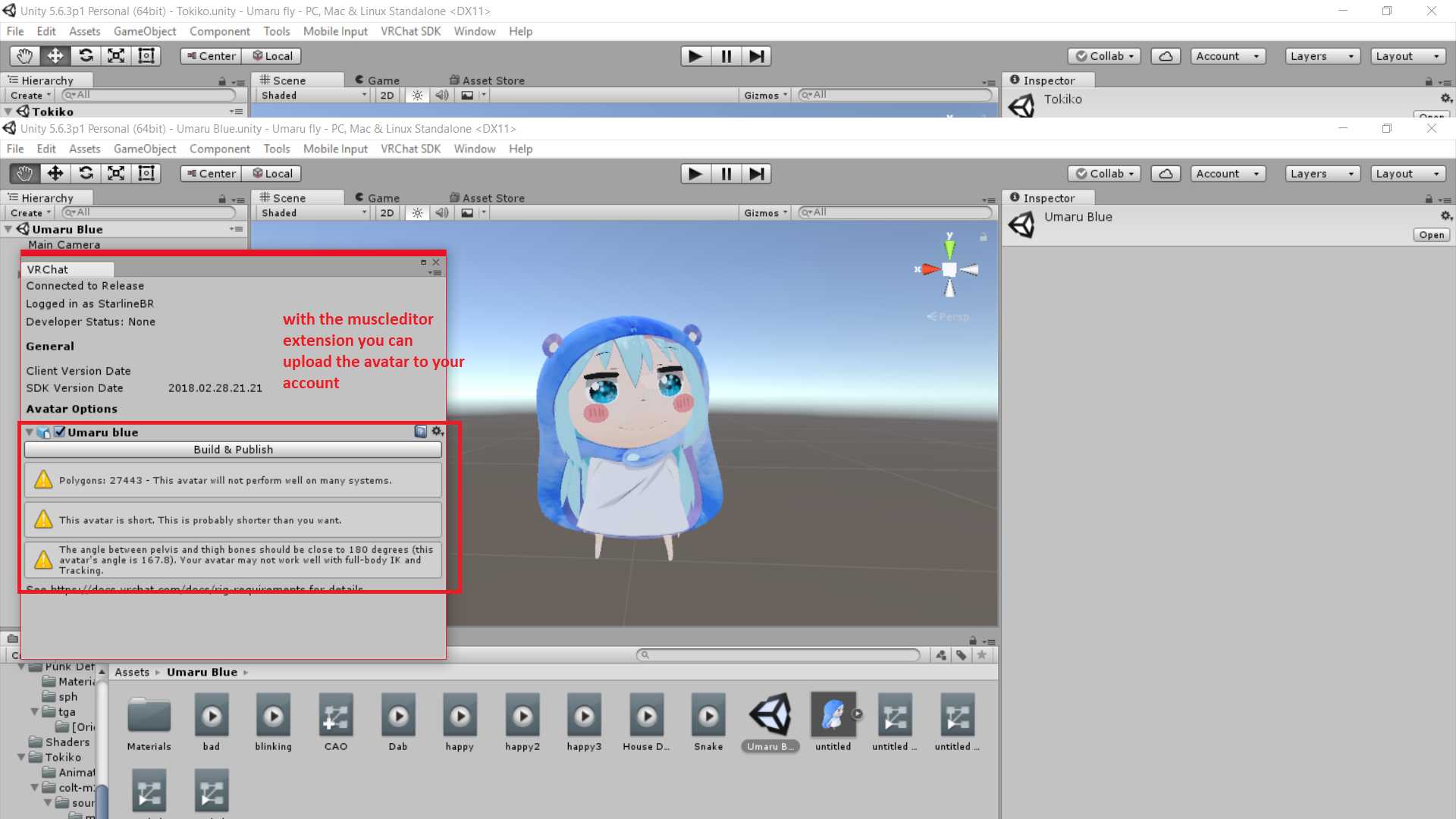This screenshot has height=819, width=1456.
Task: Click the Build & Publish button
Action: click(233, 450)
